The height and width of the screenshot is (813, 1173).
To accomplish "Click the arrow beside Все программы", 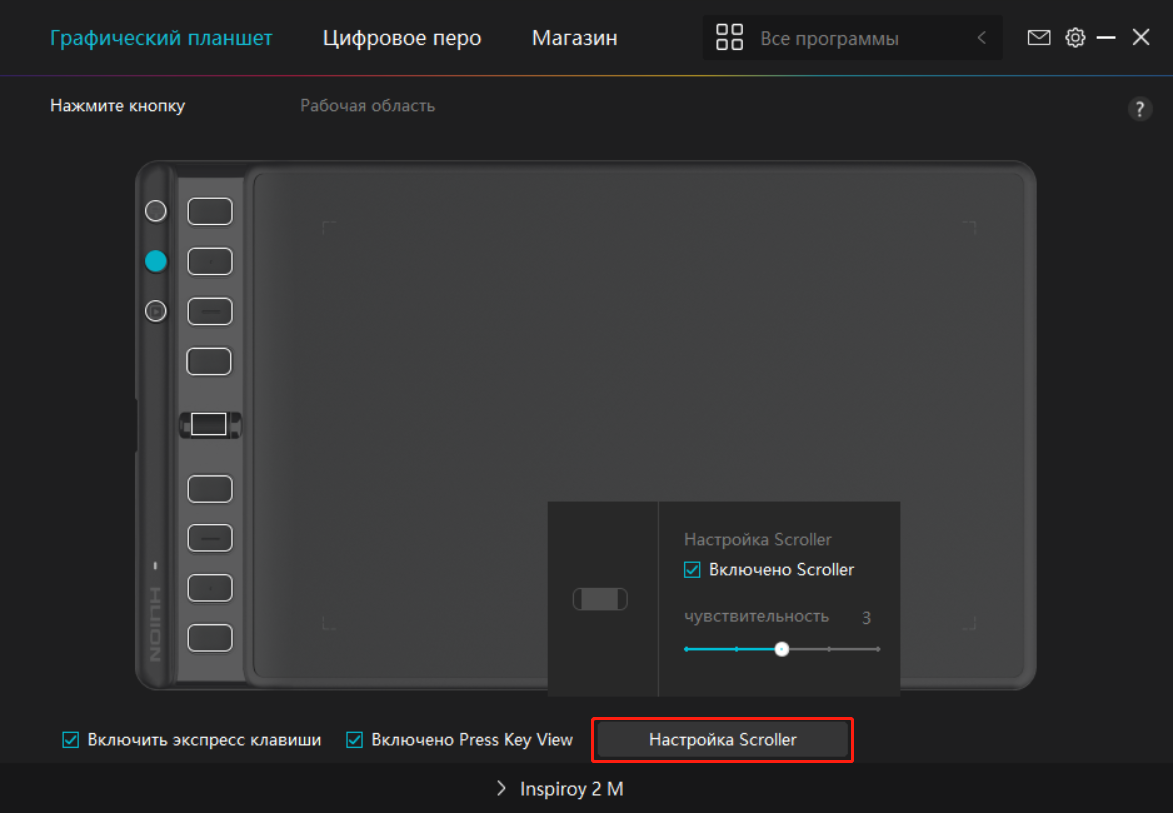I will (x=982, y=38).
